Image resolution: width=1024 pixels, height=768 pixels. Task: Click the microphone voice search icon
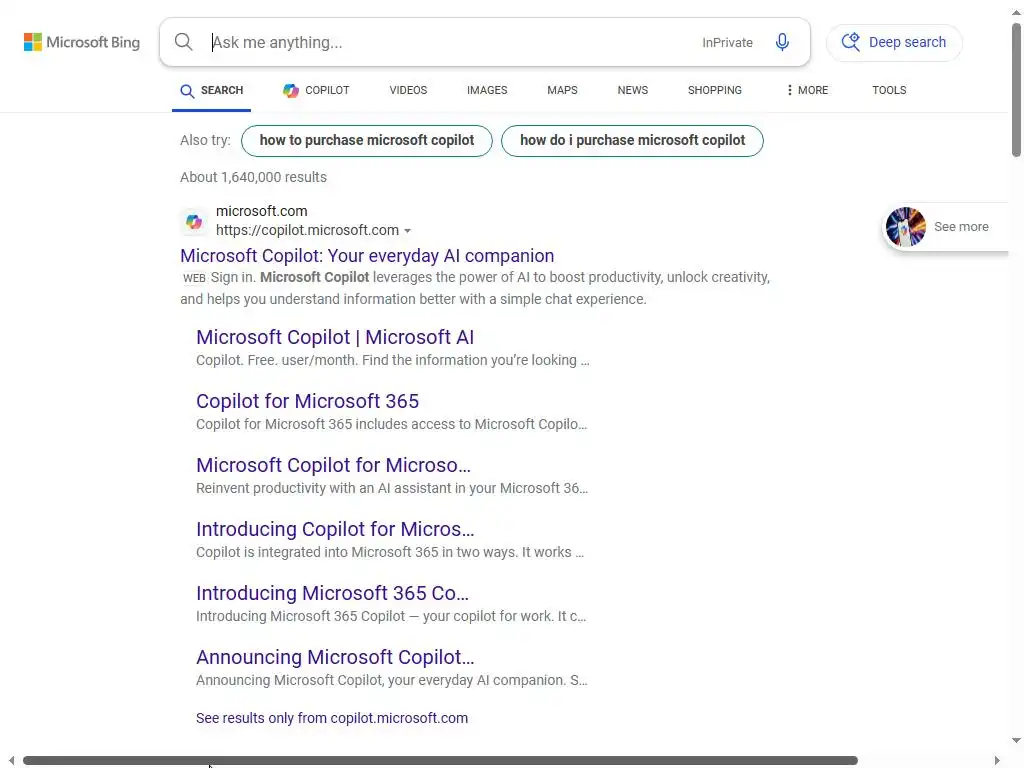tap(782, 42)
